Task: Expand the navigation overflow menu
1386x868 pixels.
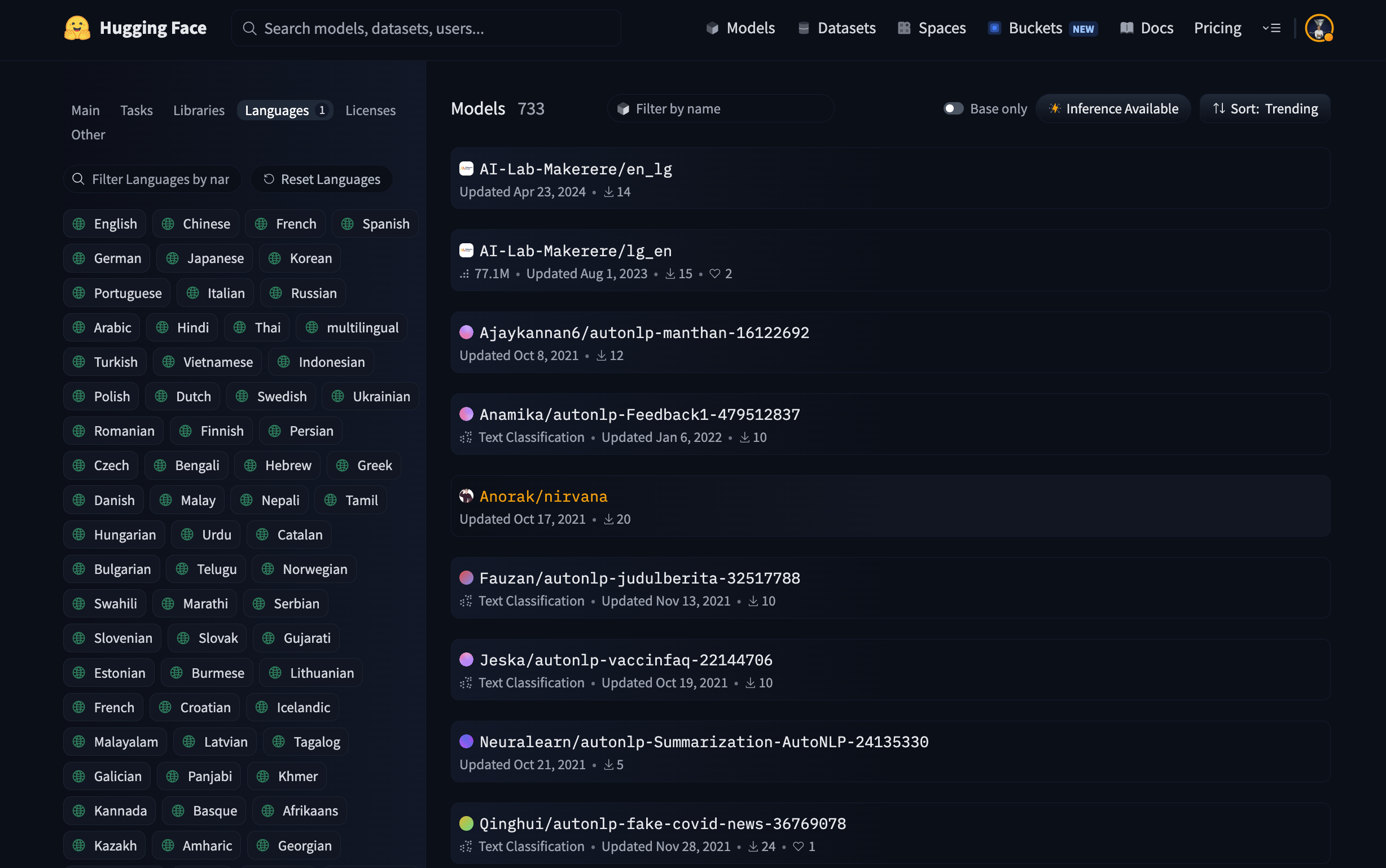Action: 1271,28
